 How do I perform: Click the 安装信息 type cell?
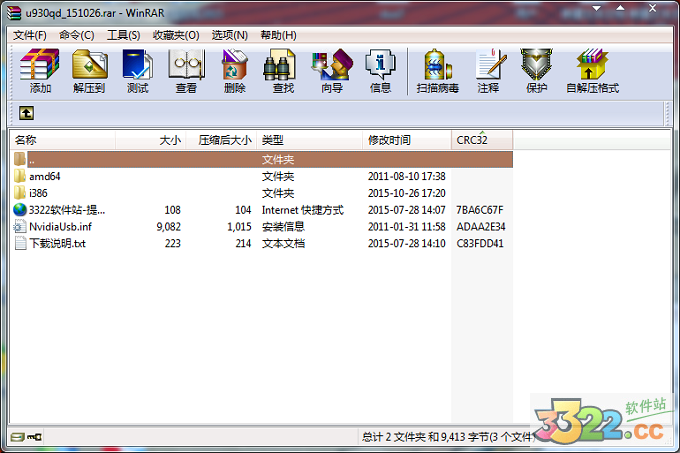pyautogui.click(x=283, y=226)
